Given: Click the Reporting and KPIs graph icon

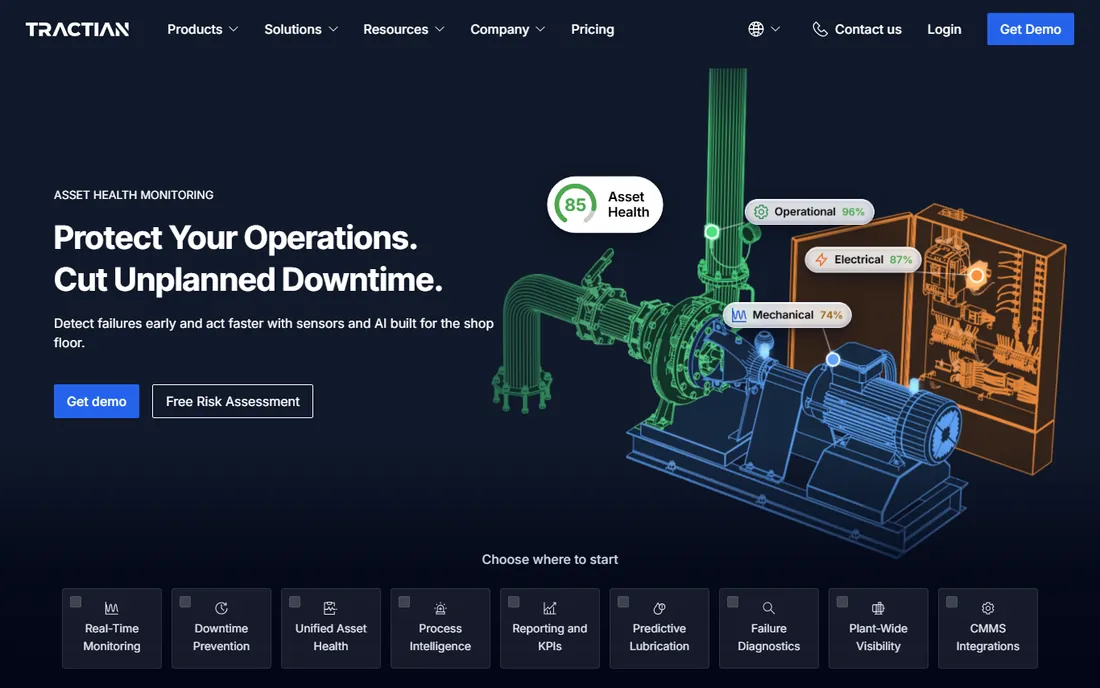Looking at the screenshot, I should (549, 608).
